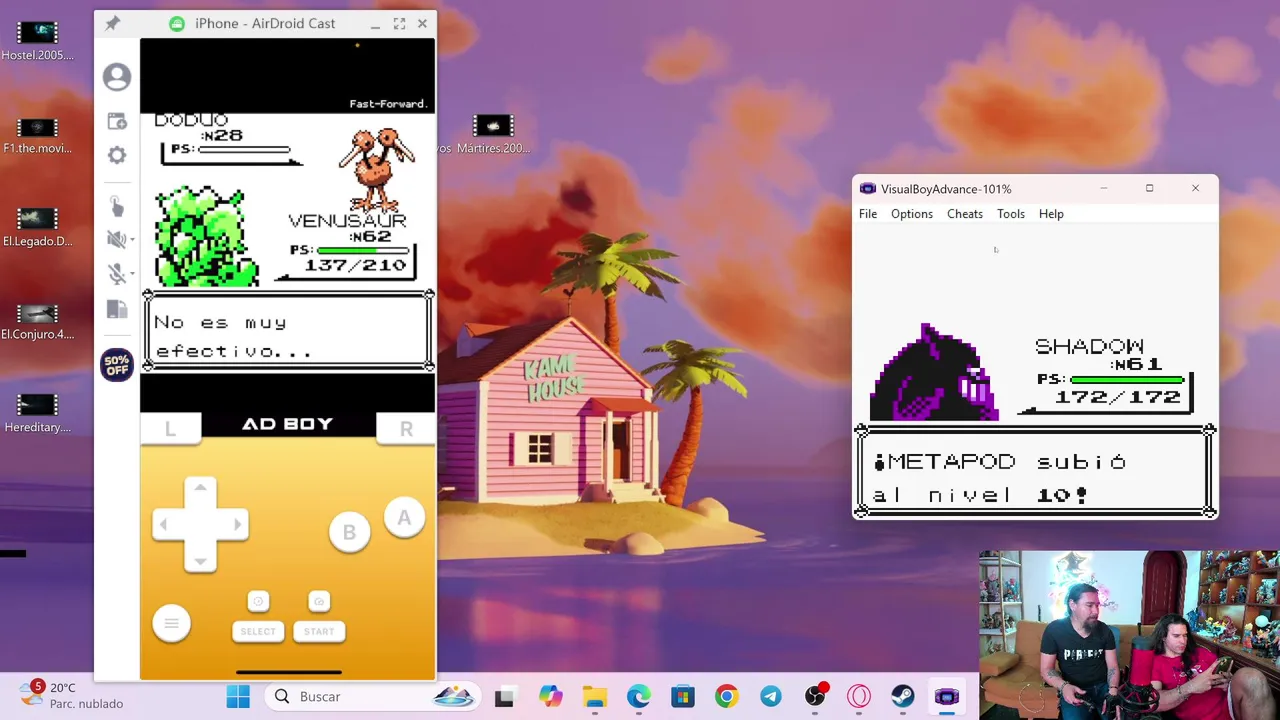This screenshot has height=720, width=1280.
Task: Toggle the muted speaker in AirDroid
Action: click(x=115, y=239)
